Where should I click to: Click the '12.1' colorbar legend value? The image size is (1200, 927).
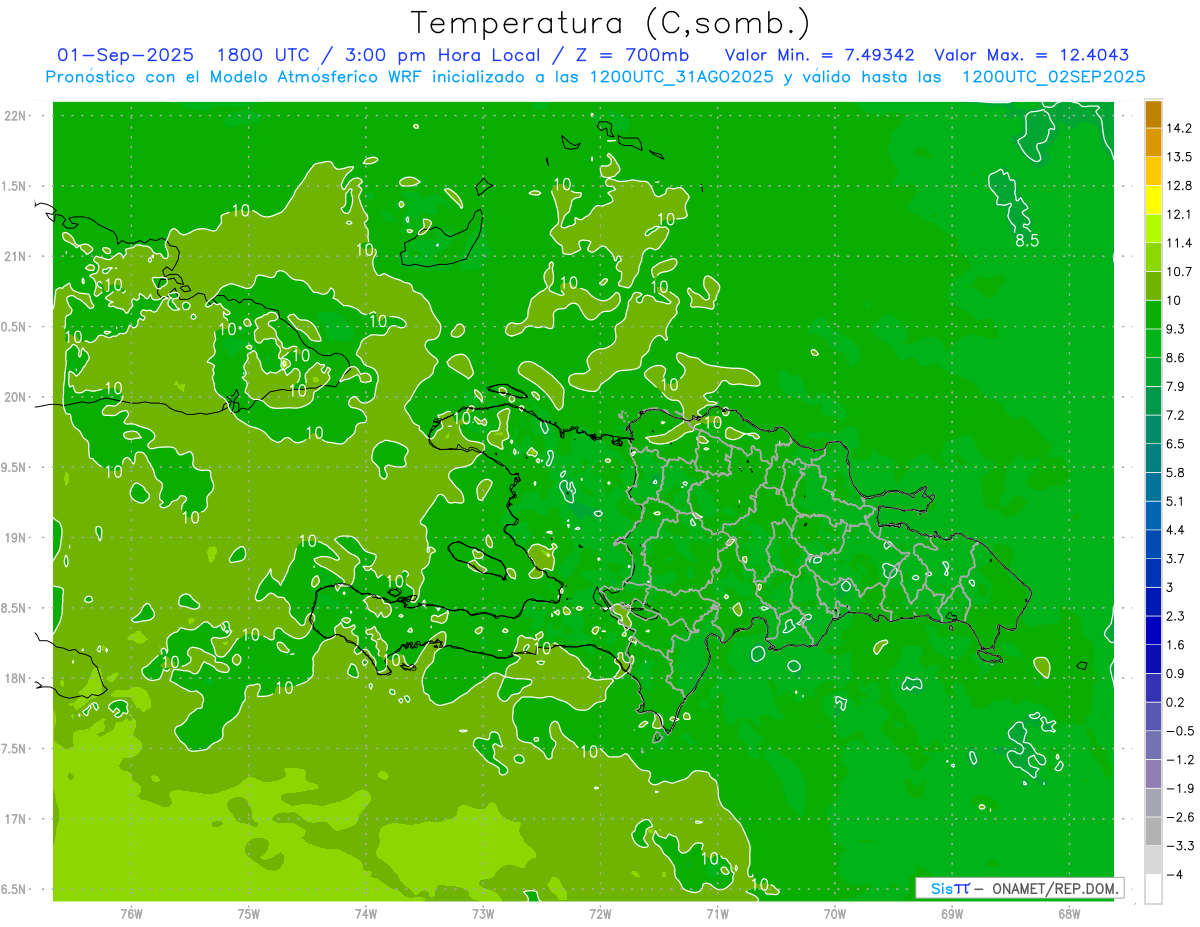(1179, 214)
